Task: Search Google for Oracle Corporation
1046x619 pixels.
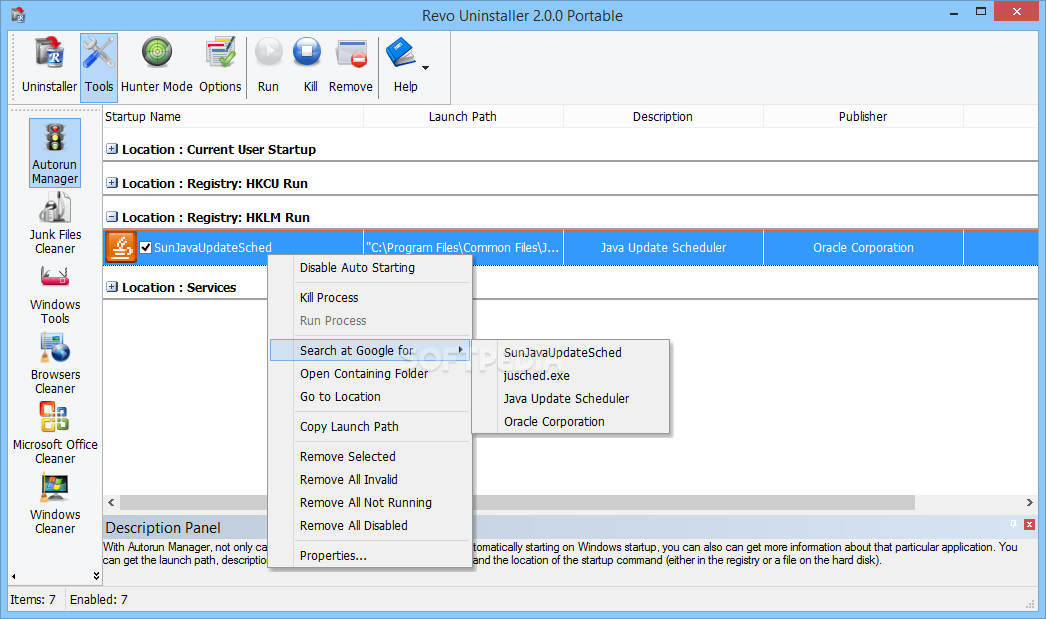Action: pos(570,422)
